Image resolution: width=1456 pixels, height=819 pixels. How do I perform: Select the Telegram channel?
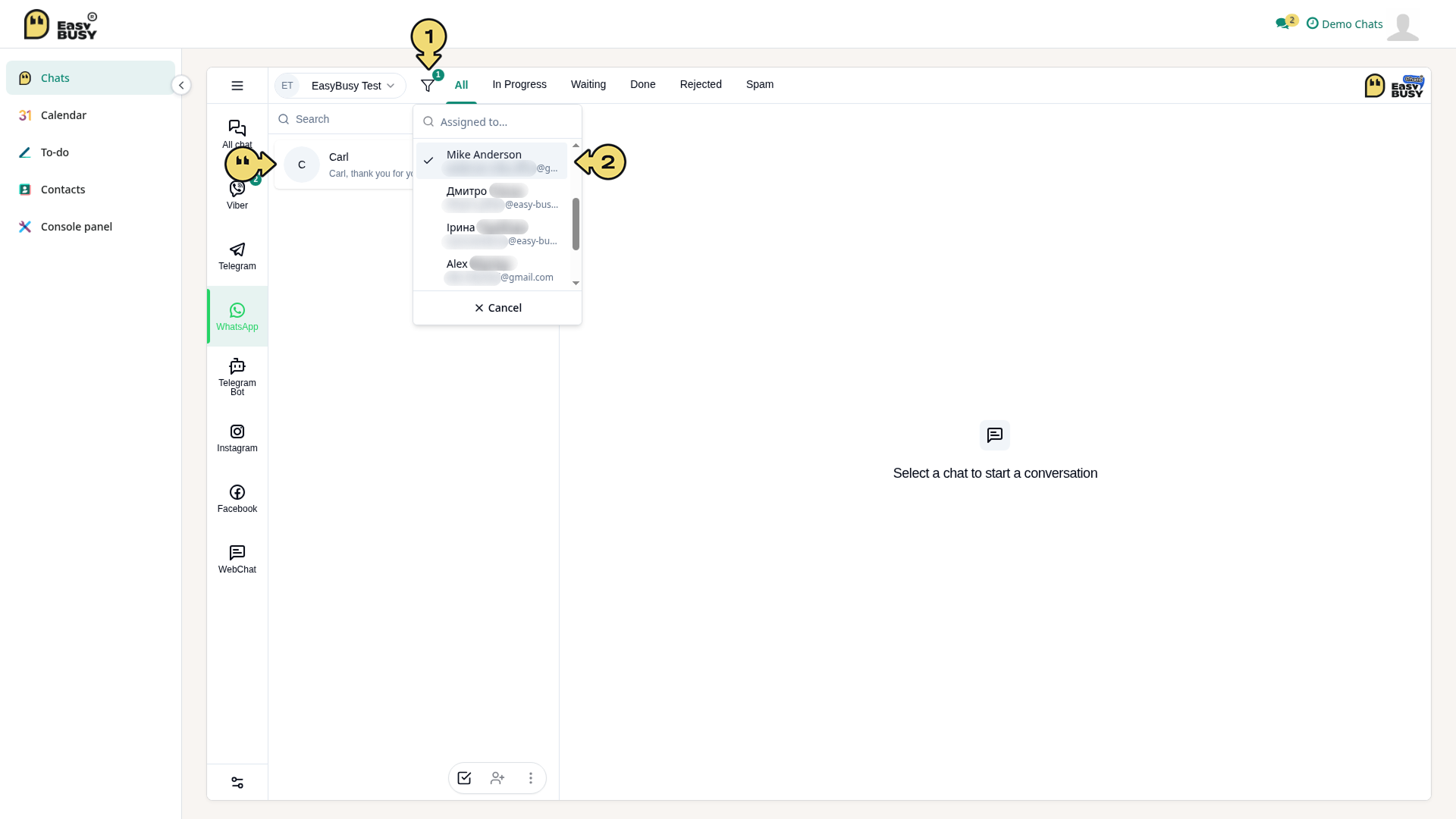click(x=237, y=256)
